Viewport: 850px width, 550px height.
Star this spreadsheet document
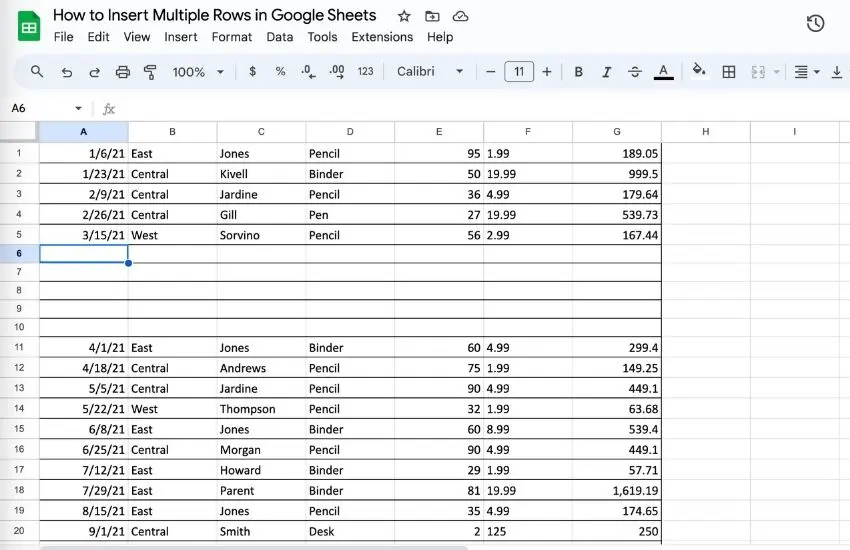404,16
